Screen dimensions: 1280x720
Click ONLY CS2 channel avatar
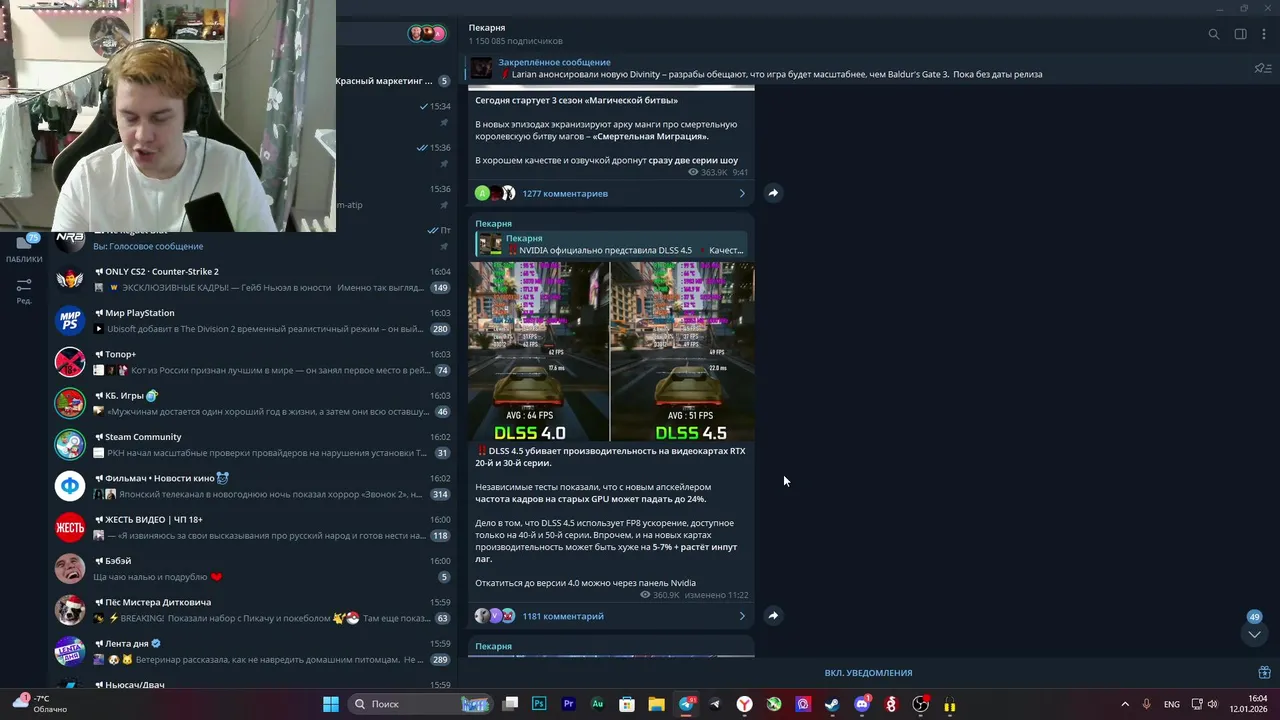click(70, 280)
